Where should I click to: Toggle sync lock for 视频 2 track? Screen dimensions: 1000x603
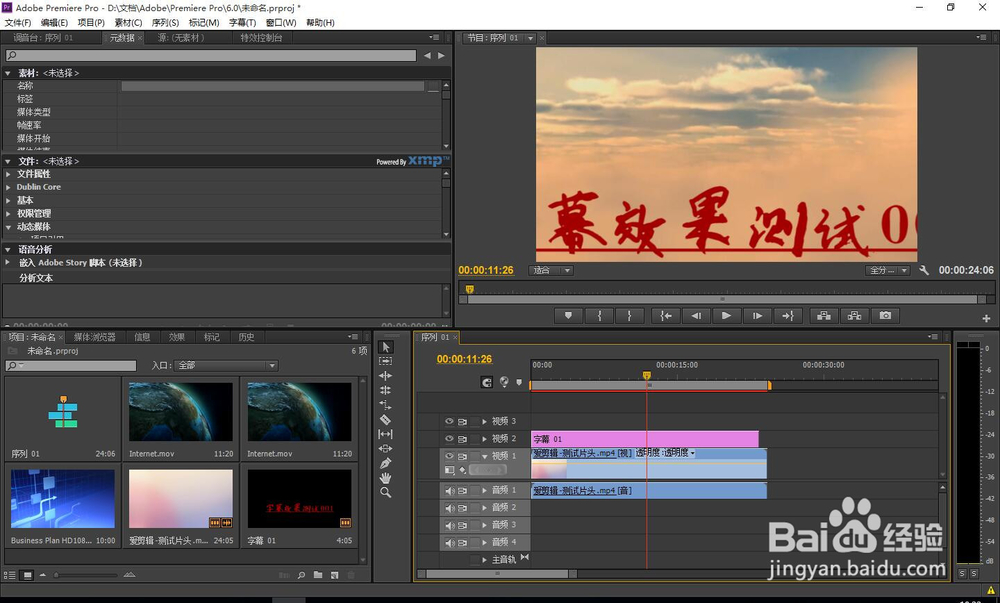[462, 439]
